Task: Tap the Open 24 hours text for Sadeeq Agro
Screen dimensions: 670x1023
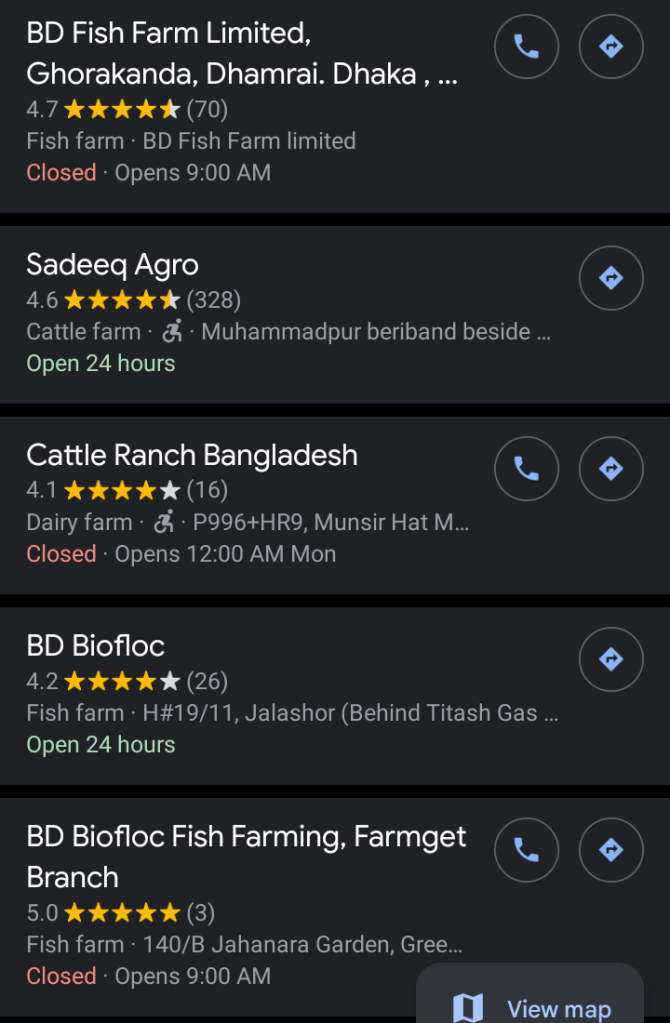Action: tap(101, 363)
